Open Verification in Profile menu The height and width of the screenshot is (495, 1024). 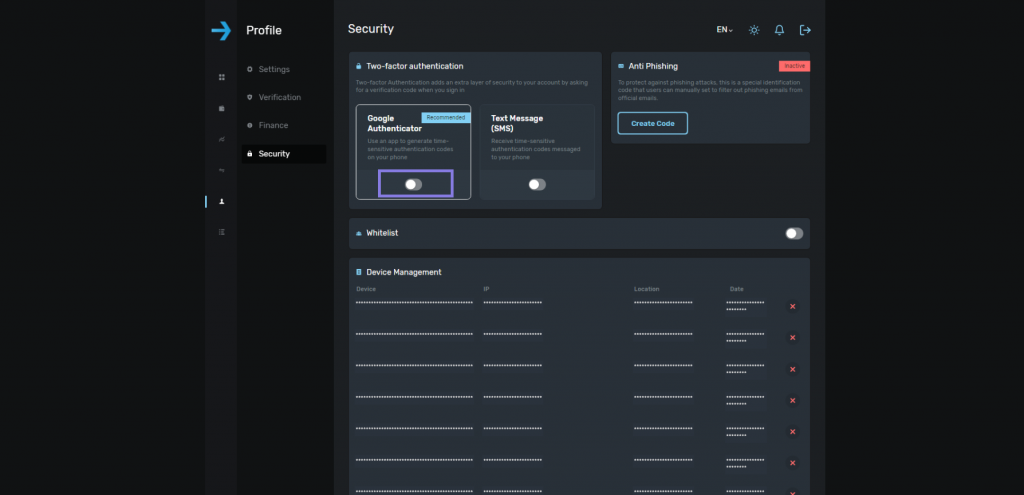[280, 97]
